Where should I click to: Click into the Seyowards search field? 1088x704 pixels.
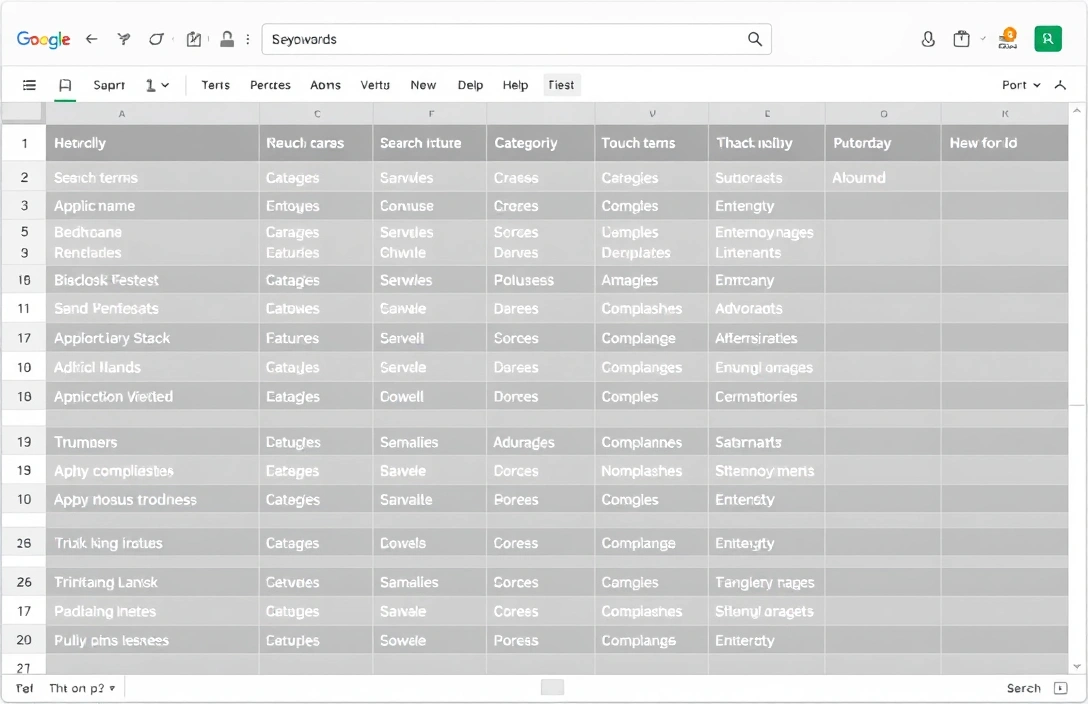pos(516,40)
